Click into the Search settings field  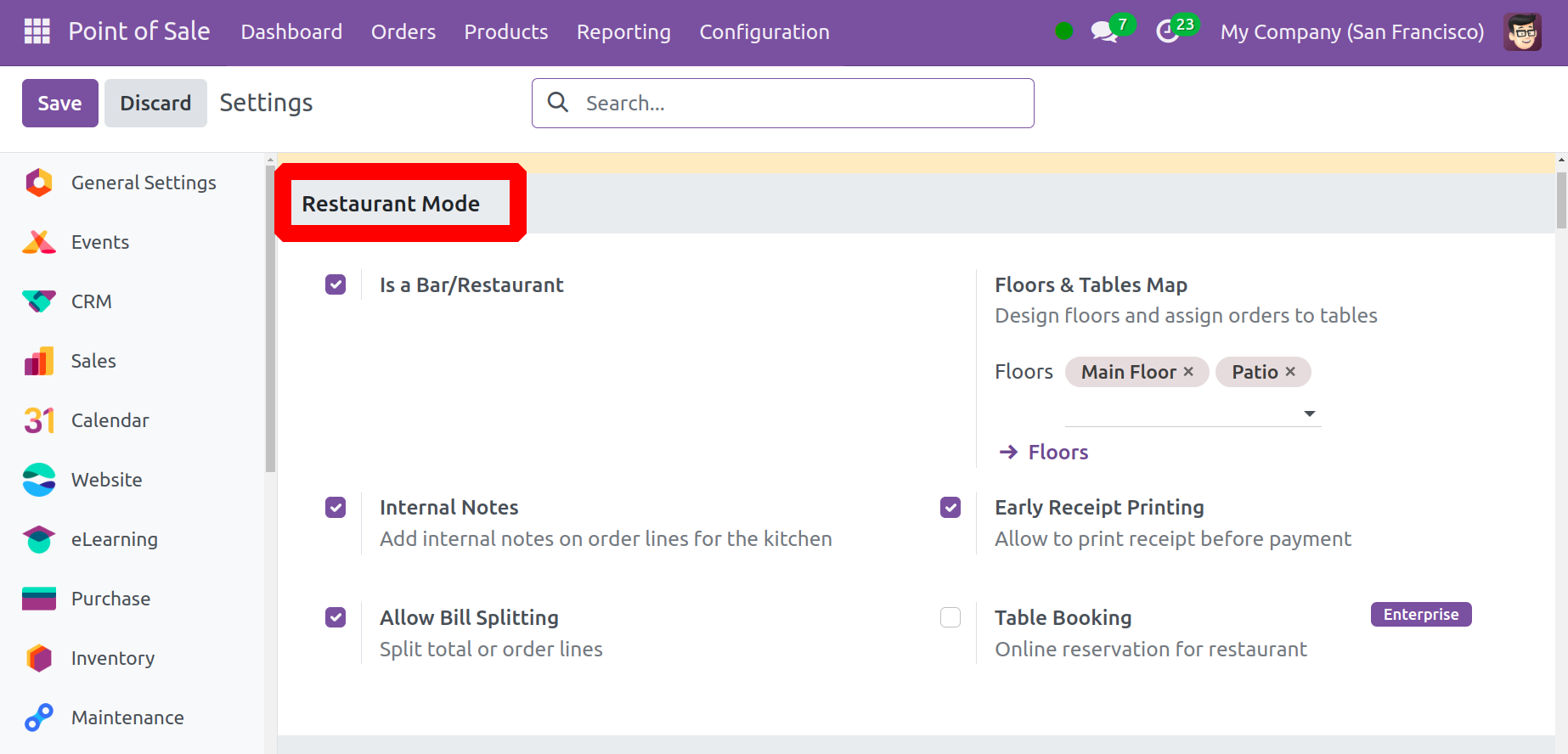783,103
